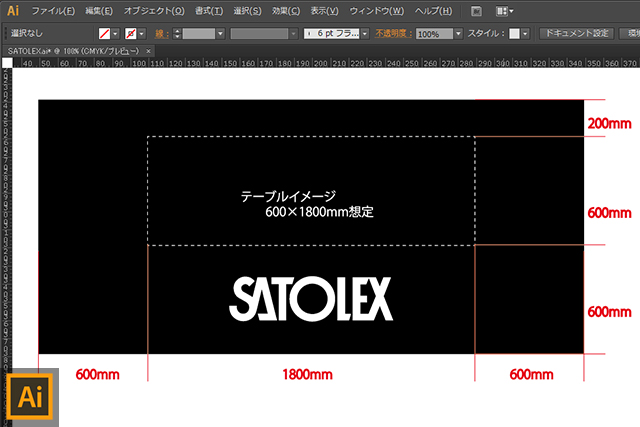The height and width of the screenshot is (427, 640).
Task: Open the 書式(T) menu
Action: point(209,11)
